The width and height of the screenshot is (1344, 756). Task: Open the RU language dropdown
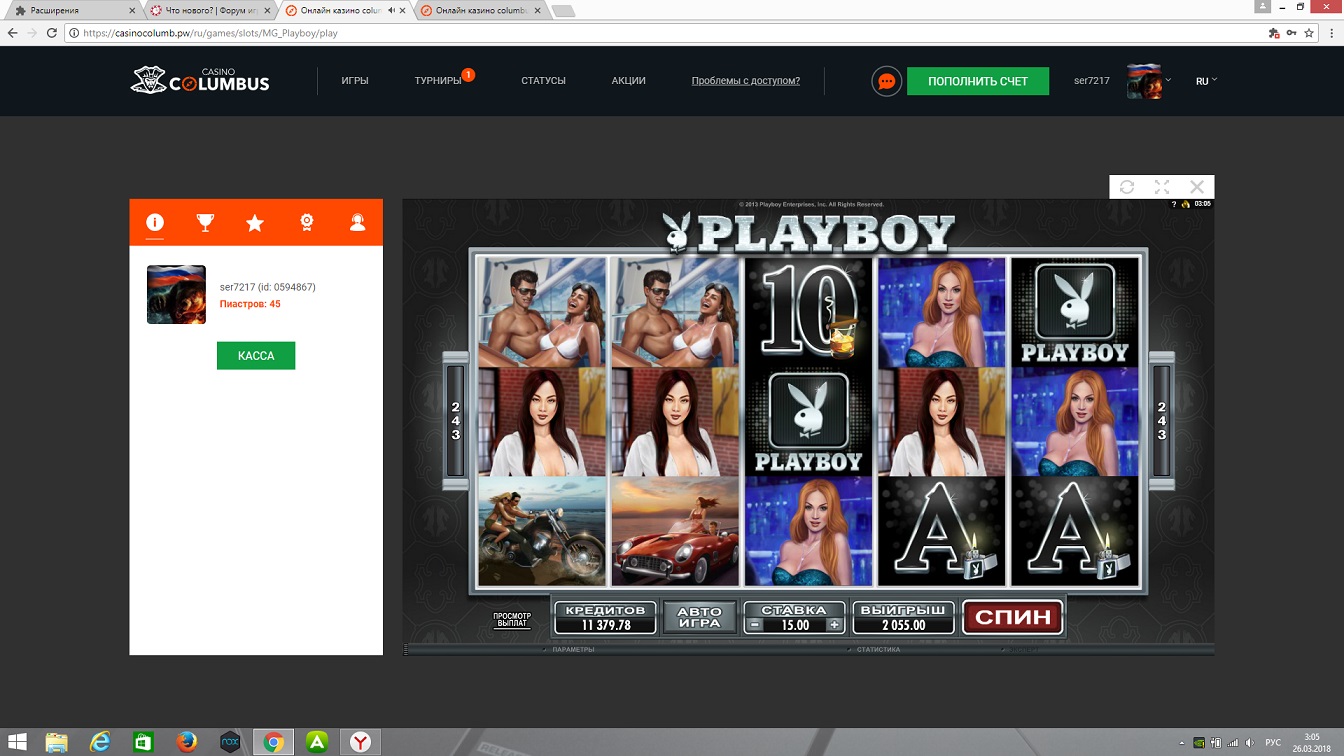1206,81
